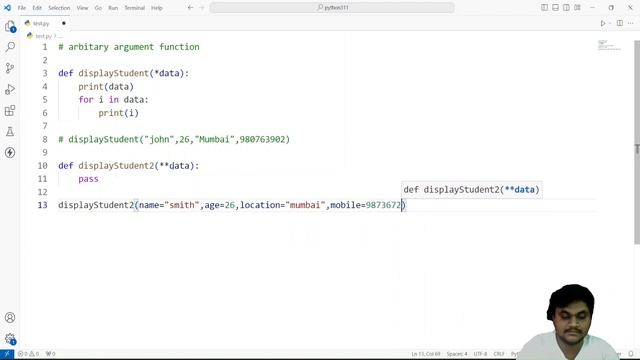640x360 pixels.
Task: Open notifications bell in status bar
Action: point(631,354)
